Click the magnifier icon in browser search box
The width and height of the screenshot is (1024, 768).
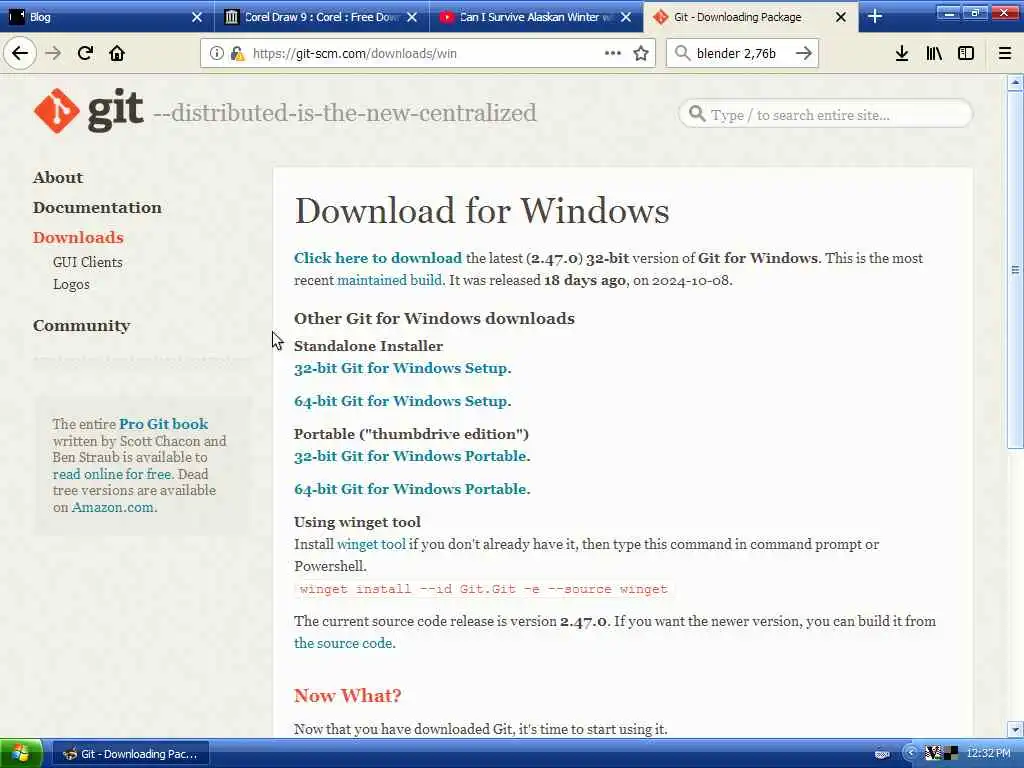point(682,53)
